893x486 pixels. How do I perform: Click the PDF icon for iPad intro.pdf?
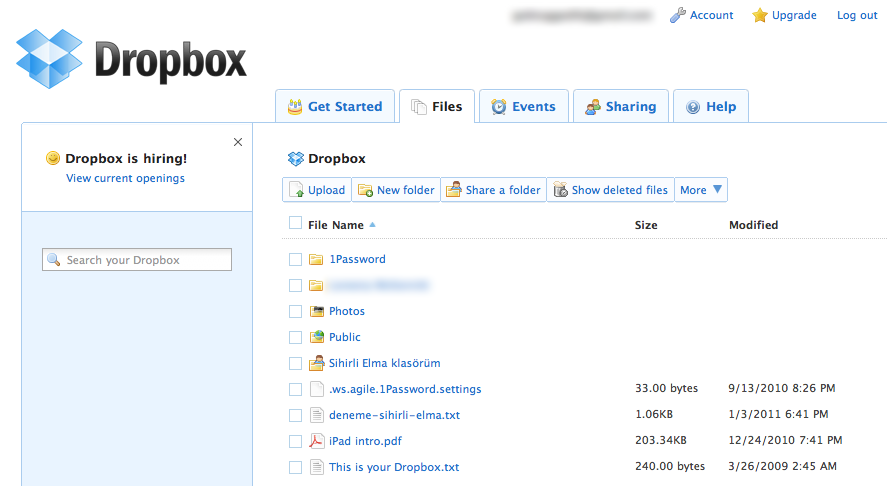tap(316, 441)
